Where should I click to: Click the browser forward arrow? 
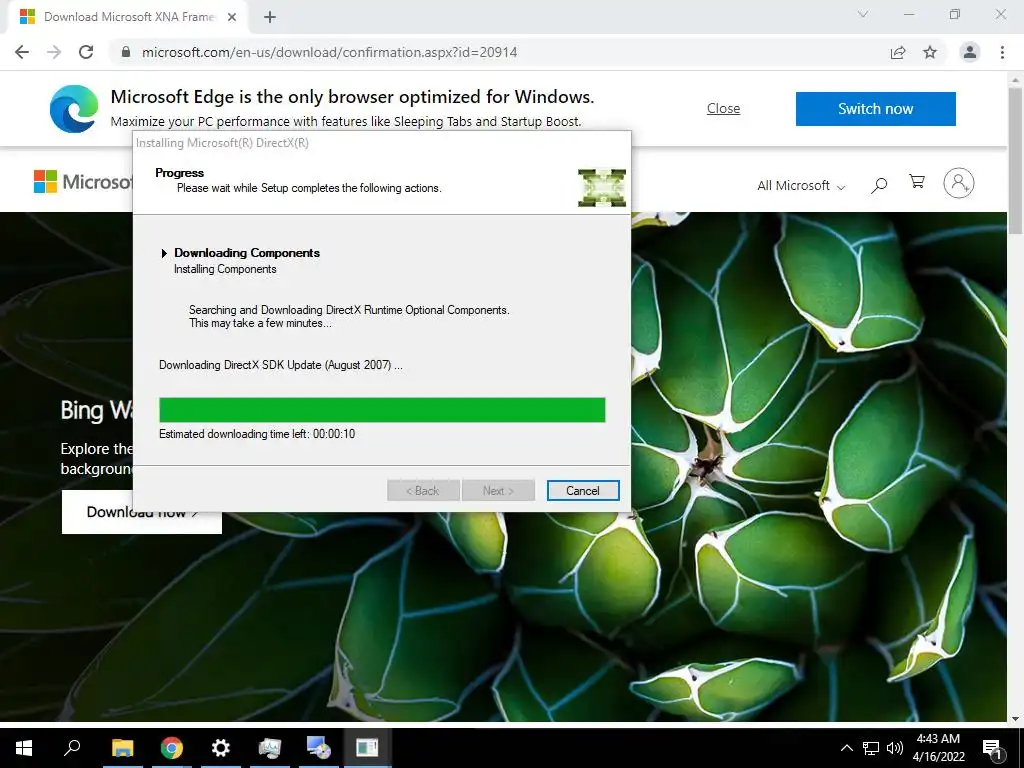[54, 52]
